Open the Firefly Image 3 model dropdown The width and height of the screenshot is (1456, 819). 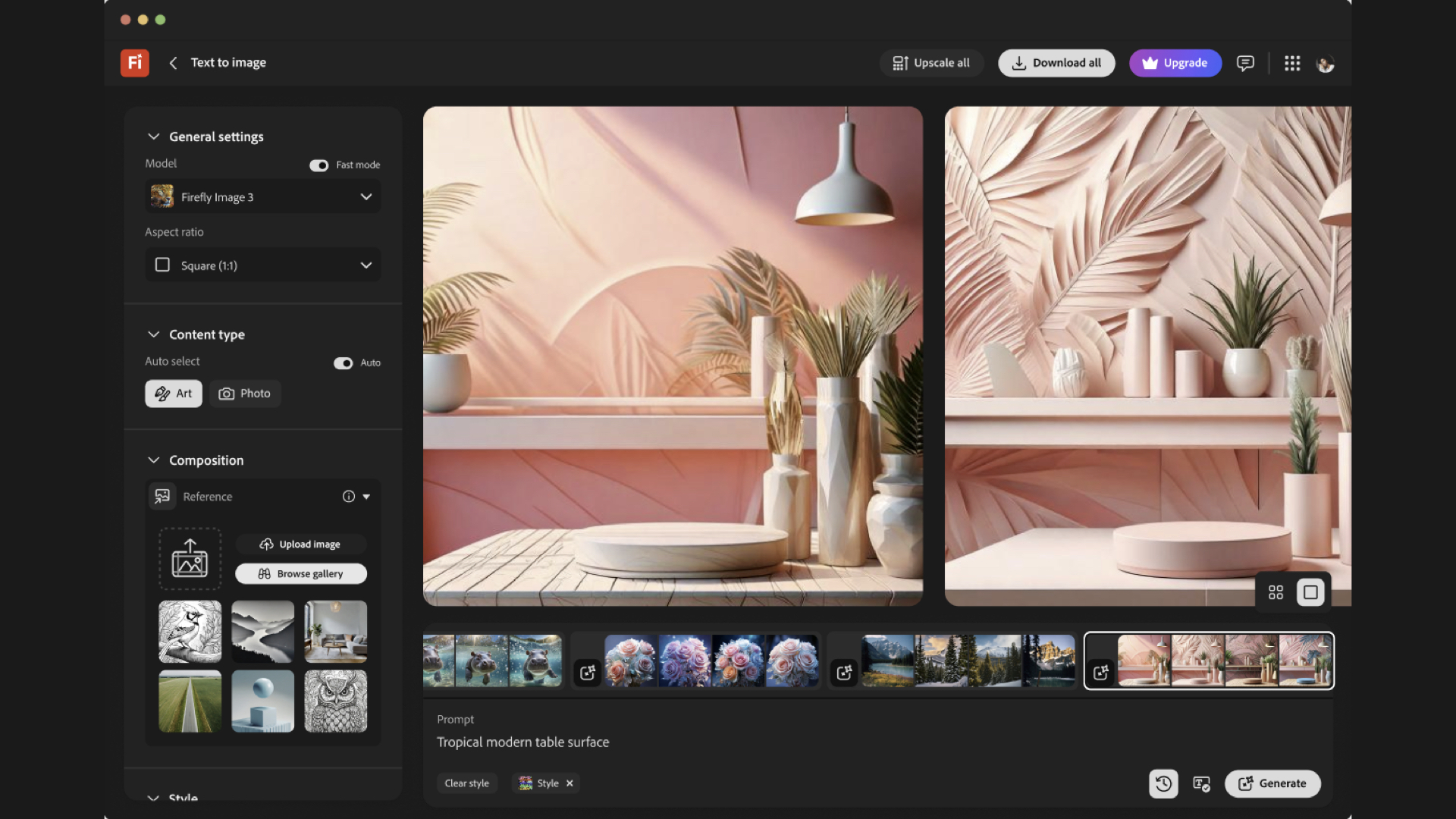[x=263, y=197]
